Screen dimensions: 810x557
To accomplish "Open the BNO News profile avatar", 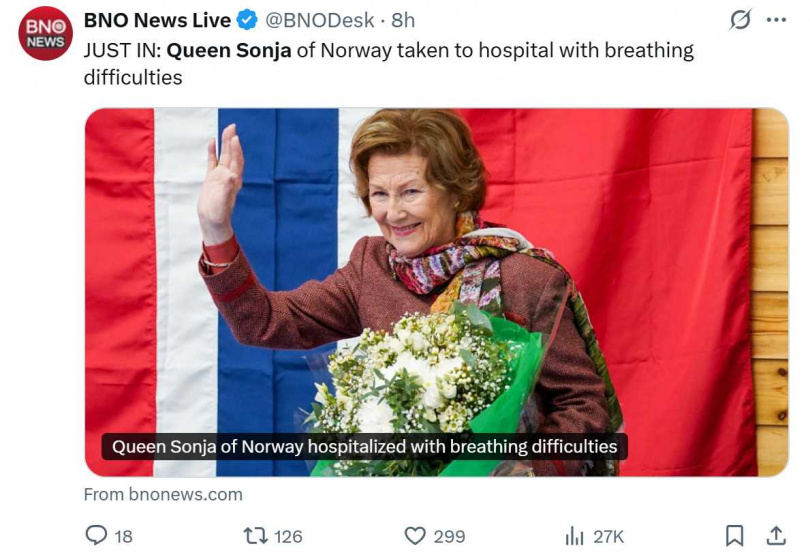I will 45,33.
